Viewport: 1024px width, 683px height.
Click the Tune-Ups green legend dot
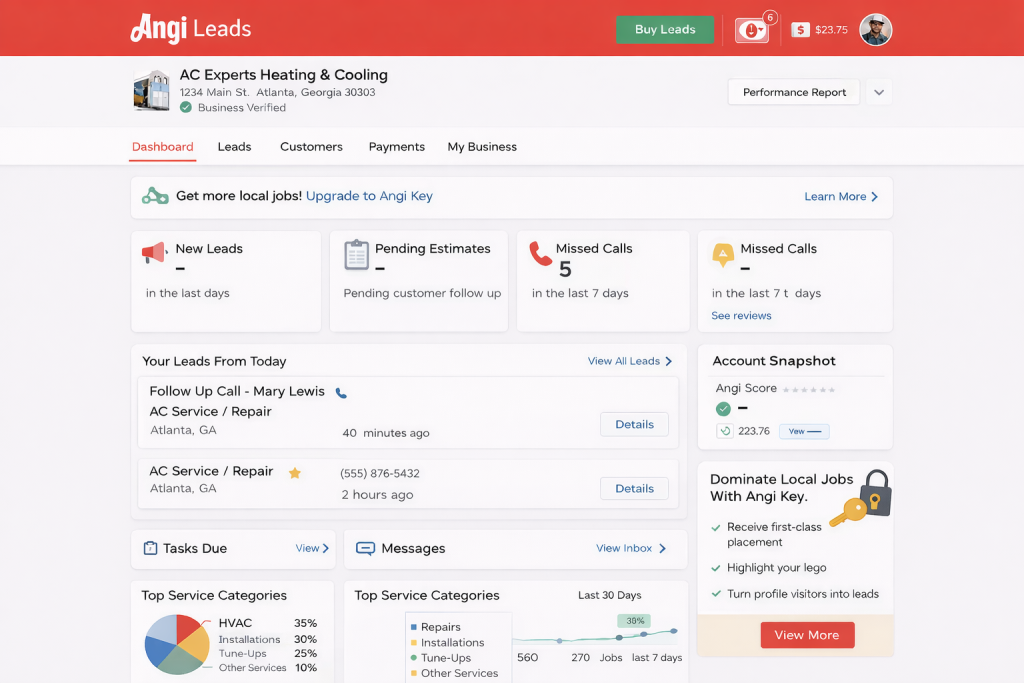click(x=413, y=658)
